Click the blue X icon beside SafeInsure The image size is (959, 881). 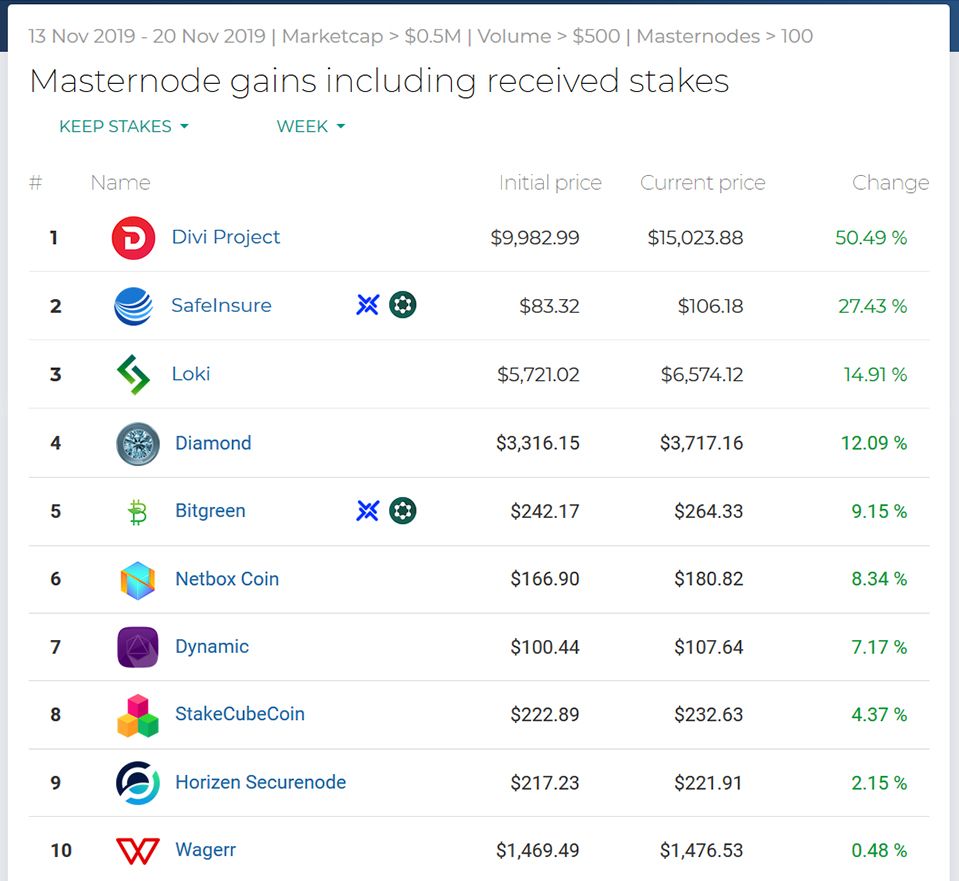pyautogui.click(x=368, y=305)
